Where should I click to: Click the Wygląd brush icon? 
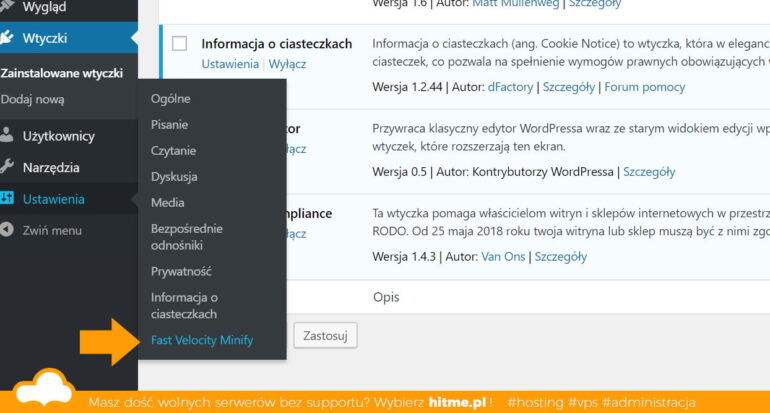[6, 6]
